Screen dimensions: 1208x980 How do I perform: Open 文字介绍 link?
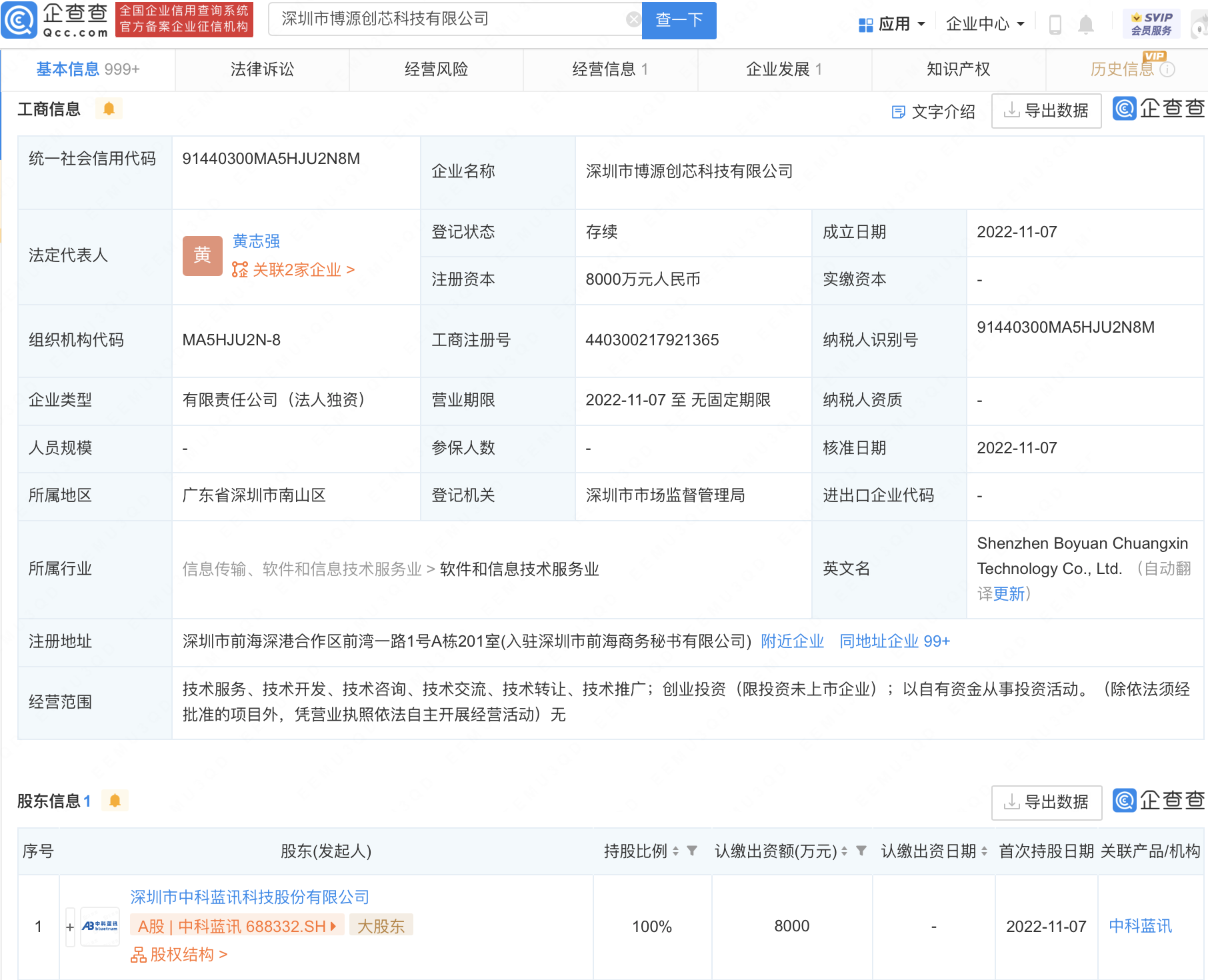934,111
